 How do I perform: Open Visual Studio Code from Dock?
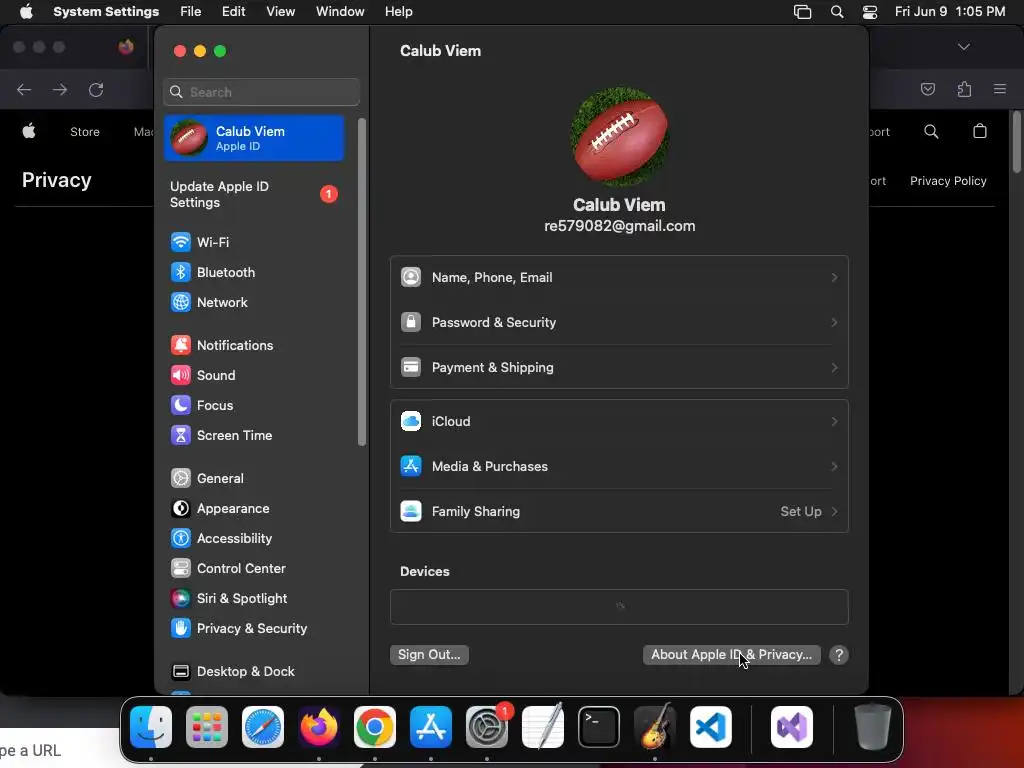(711, 727)
